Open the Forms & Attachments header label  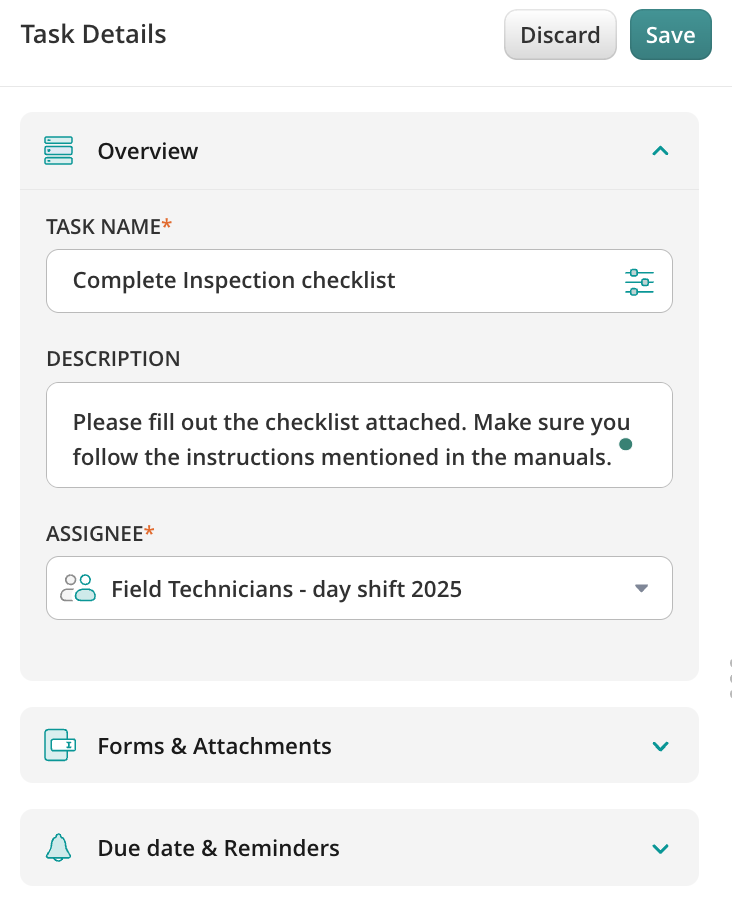pyautogui.click(x=214, y=746)
